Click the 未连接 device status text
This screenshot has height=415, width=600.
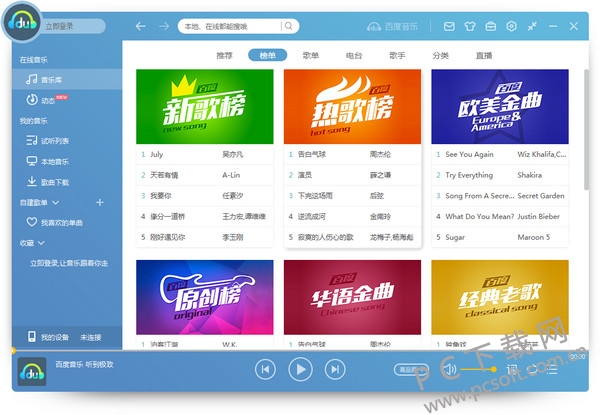point(91,337)
